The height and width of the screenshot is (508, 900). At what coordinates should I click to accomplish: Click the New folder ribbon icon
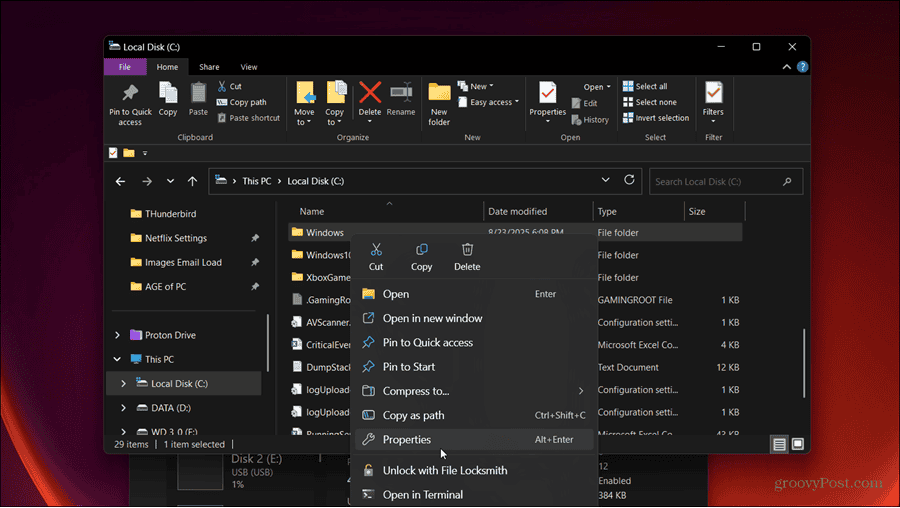[x=439, y=92]
